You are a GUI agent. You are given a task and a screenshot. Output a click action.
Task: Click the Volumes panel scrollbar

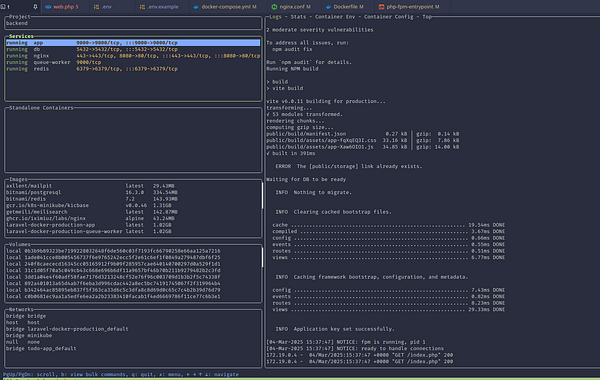coord(262,257)
